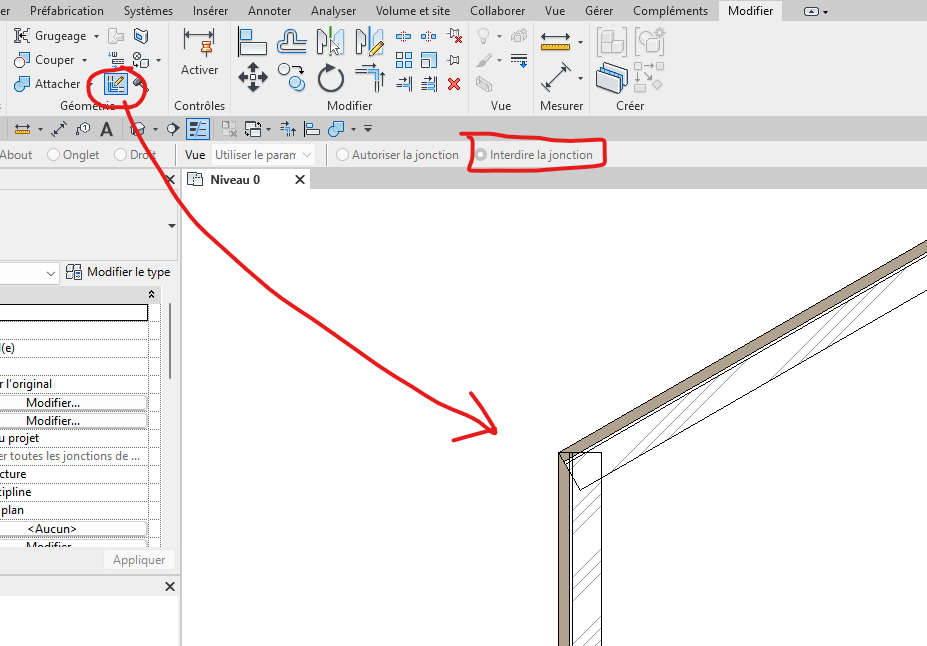Image resolution: width=927 pixels, height=646 pixels.
Task: Select the Rotate tool
Action: point(330,78)
